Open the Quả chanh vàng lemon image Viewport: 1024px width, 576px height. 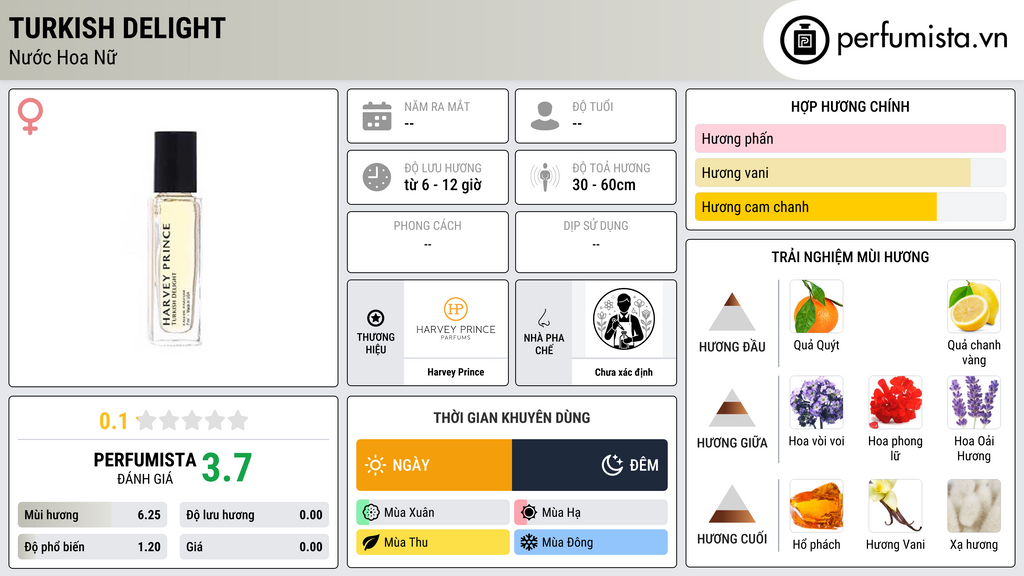[x=974, y=307]
